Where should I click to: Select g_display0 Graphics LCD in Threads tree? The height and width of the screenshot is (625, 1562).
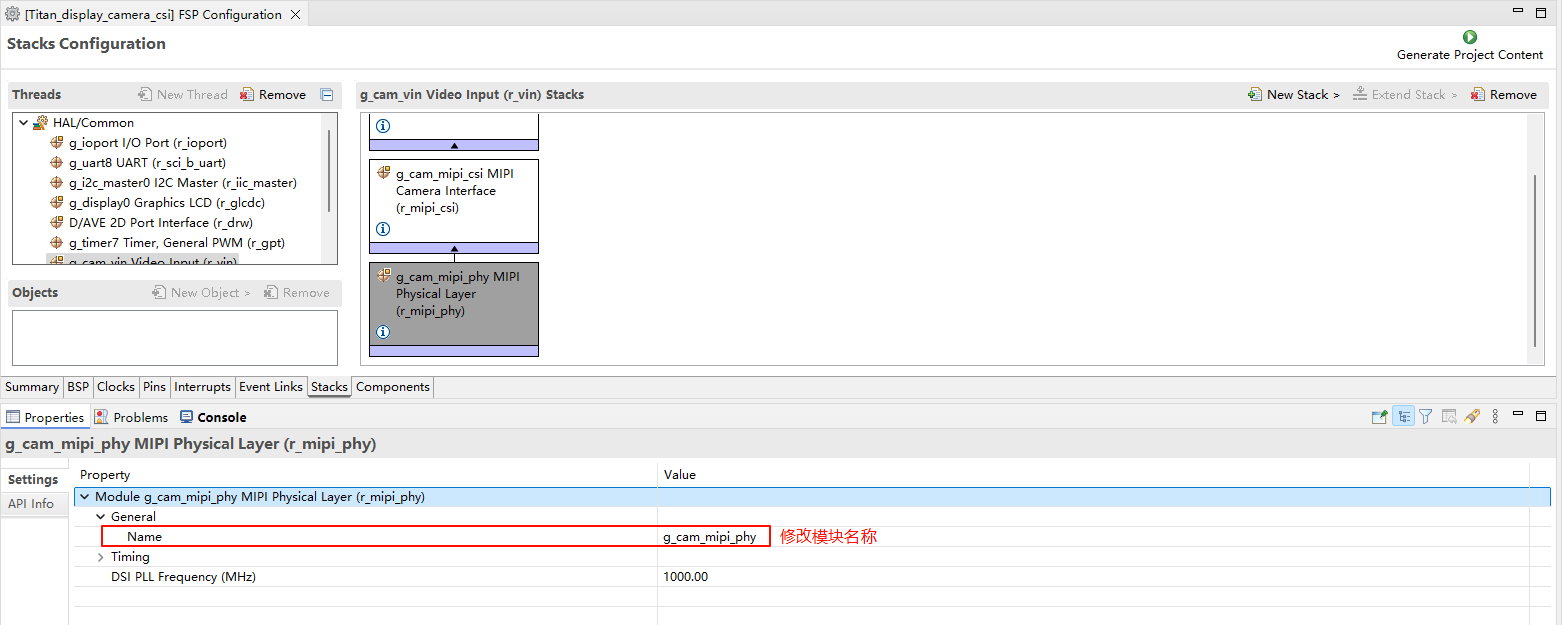coord(166,203)
